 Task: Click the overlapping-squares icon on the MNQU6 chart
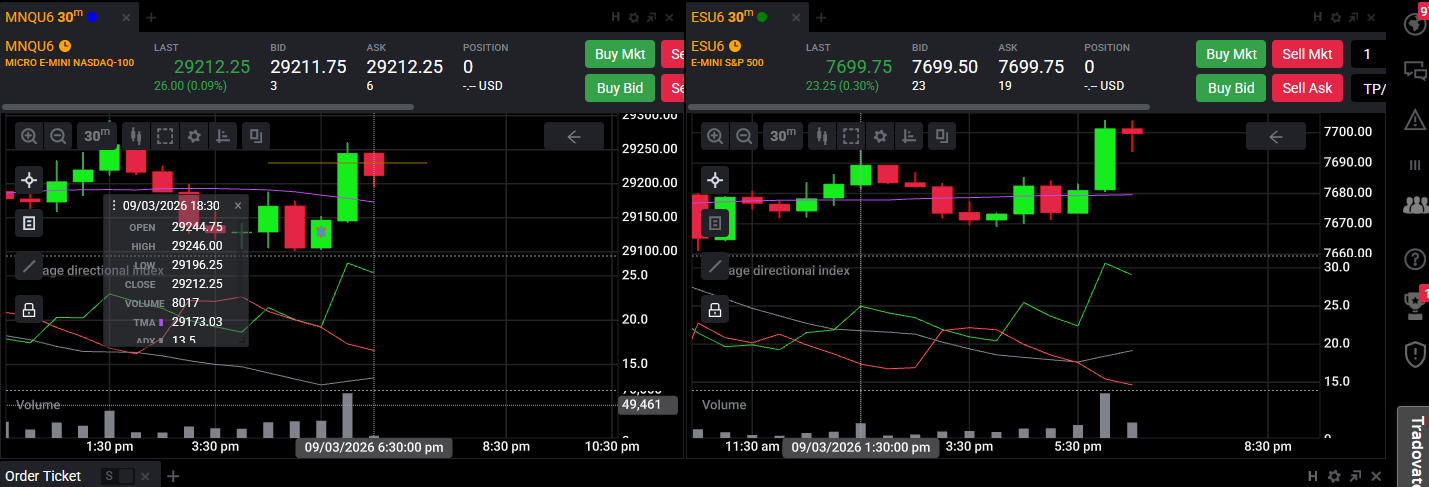coord(256,136)
